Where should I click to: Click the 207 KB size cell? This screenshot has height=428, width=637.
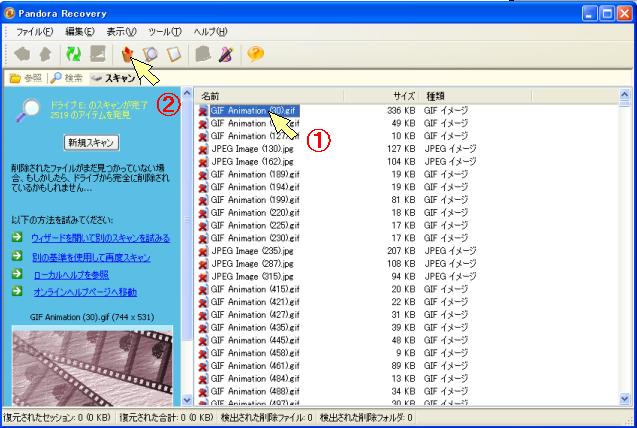tap(401, 251)
